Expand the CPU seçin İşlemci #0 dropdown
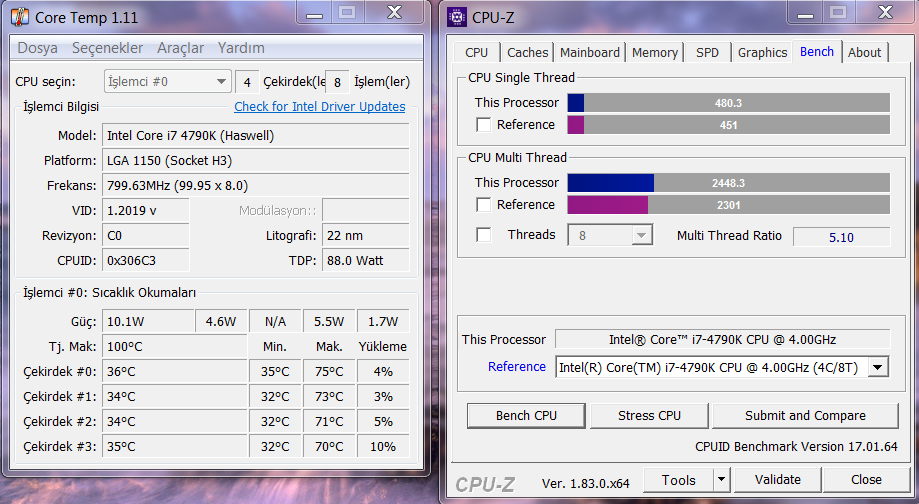919x504 pixels. coord(167,81)
